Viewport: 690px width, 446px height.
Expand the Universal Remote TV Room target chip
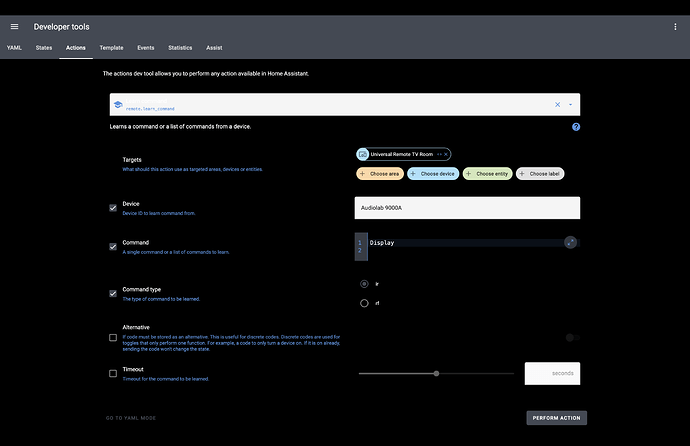pyautogui.click(x=435, y=154)
